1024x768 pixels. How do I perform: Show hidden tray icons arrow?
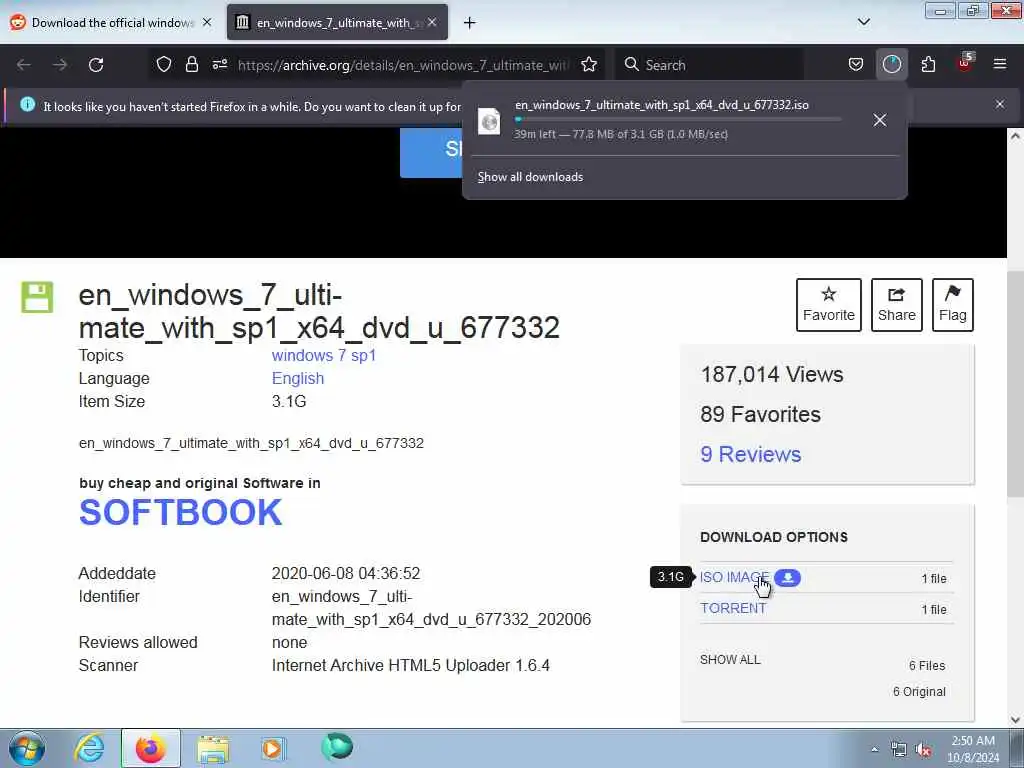(x=874, y=750)
